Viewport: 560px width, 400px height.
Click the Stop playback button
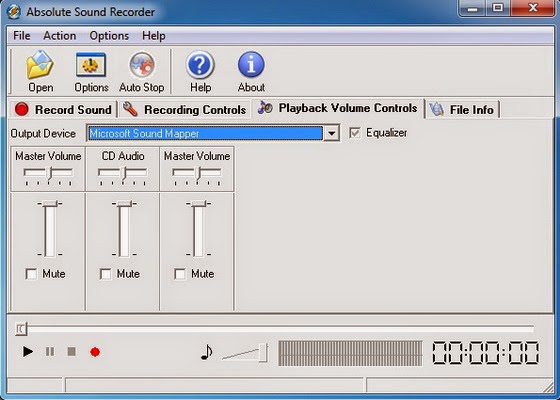pyautogui.click(x=71, y=352)
